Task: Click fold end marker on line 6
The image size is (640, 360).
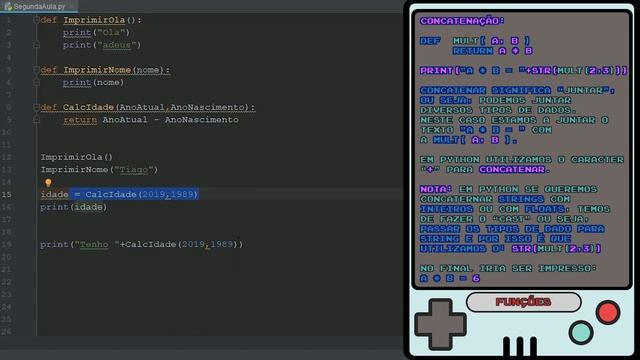Action: 36,82
